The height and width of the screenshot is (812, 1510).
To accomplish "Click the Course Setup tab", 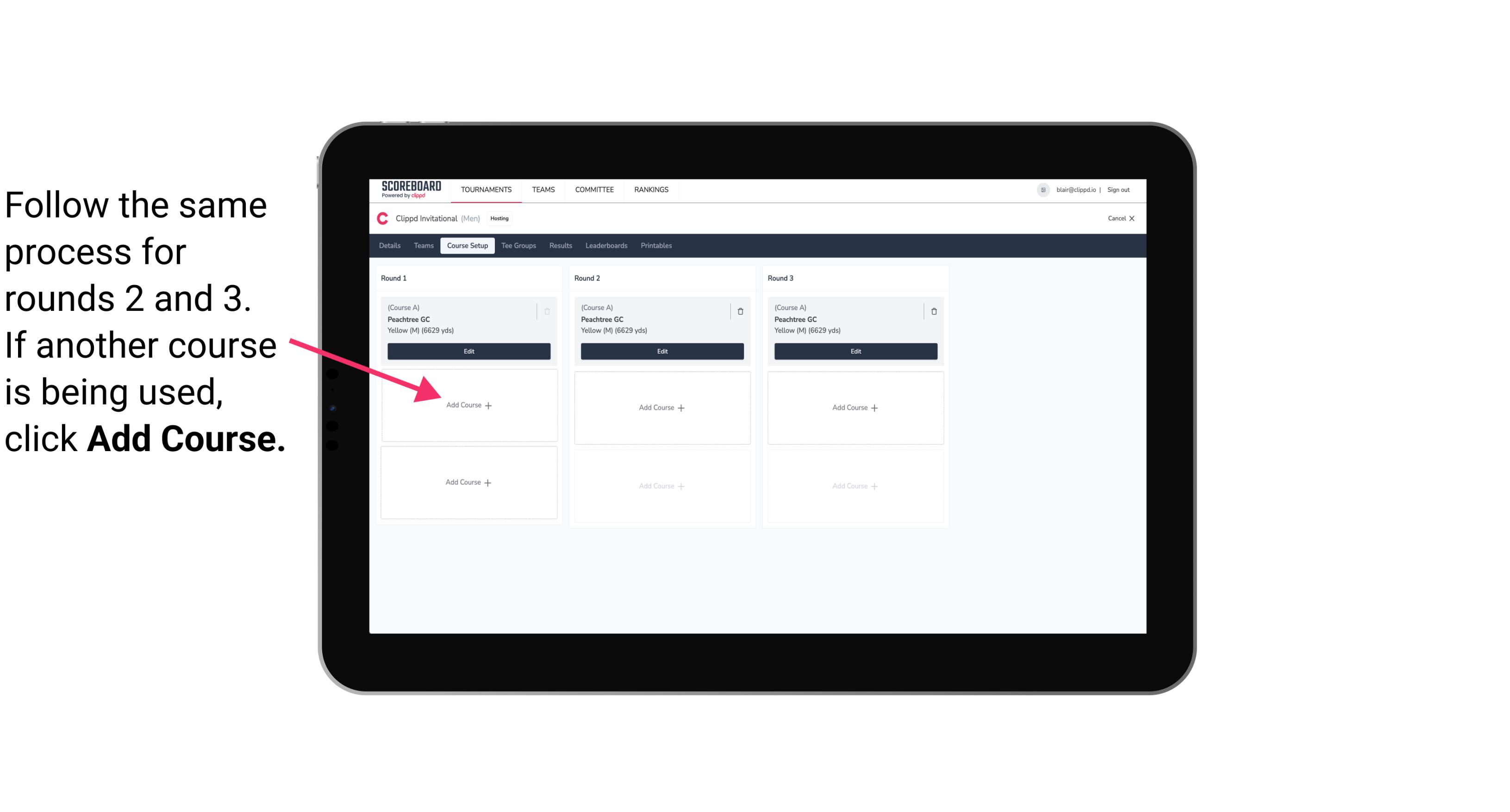I will click(465, 246).
